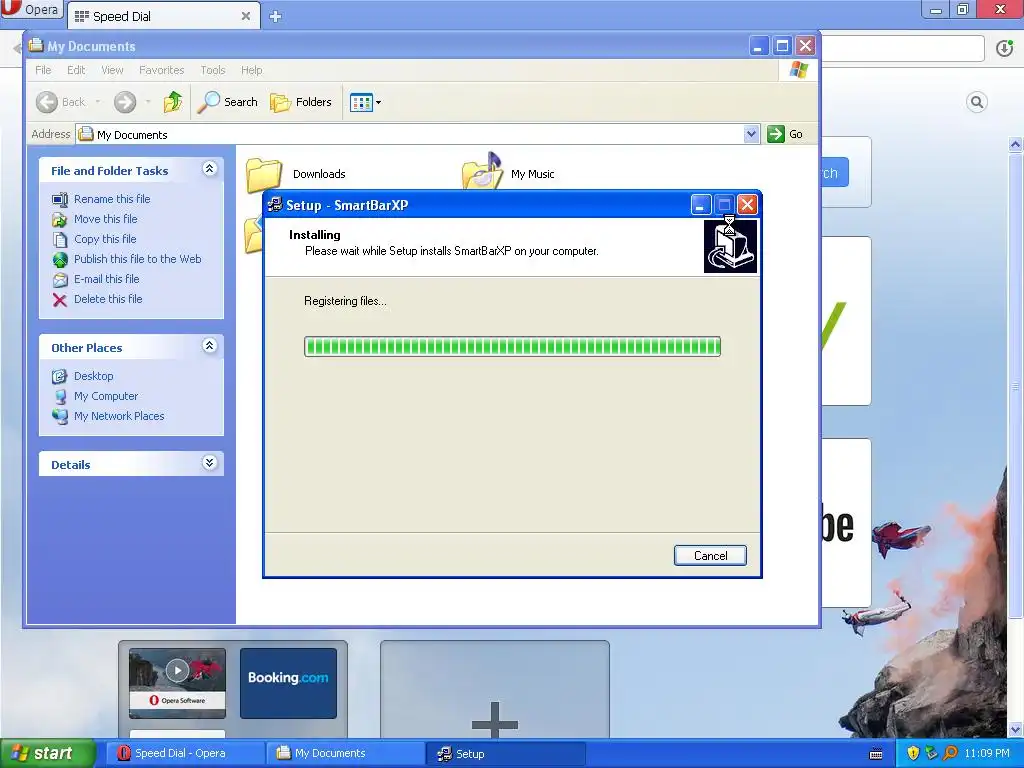Click the magnifier search icon in Opera
This screenshot has width=1024, height=768.
coord(977,102)
